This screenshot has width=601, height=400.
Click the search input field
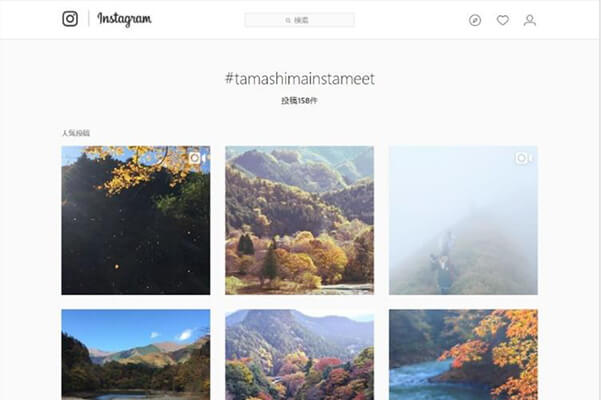299,20
